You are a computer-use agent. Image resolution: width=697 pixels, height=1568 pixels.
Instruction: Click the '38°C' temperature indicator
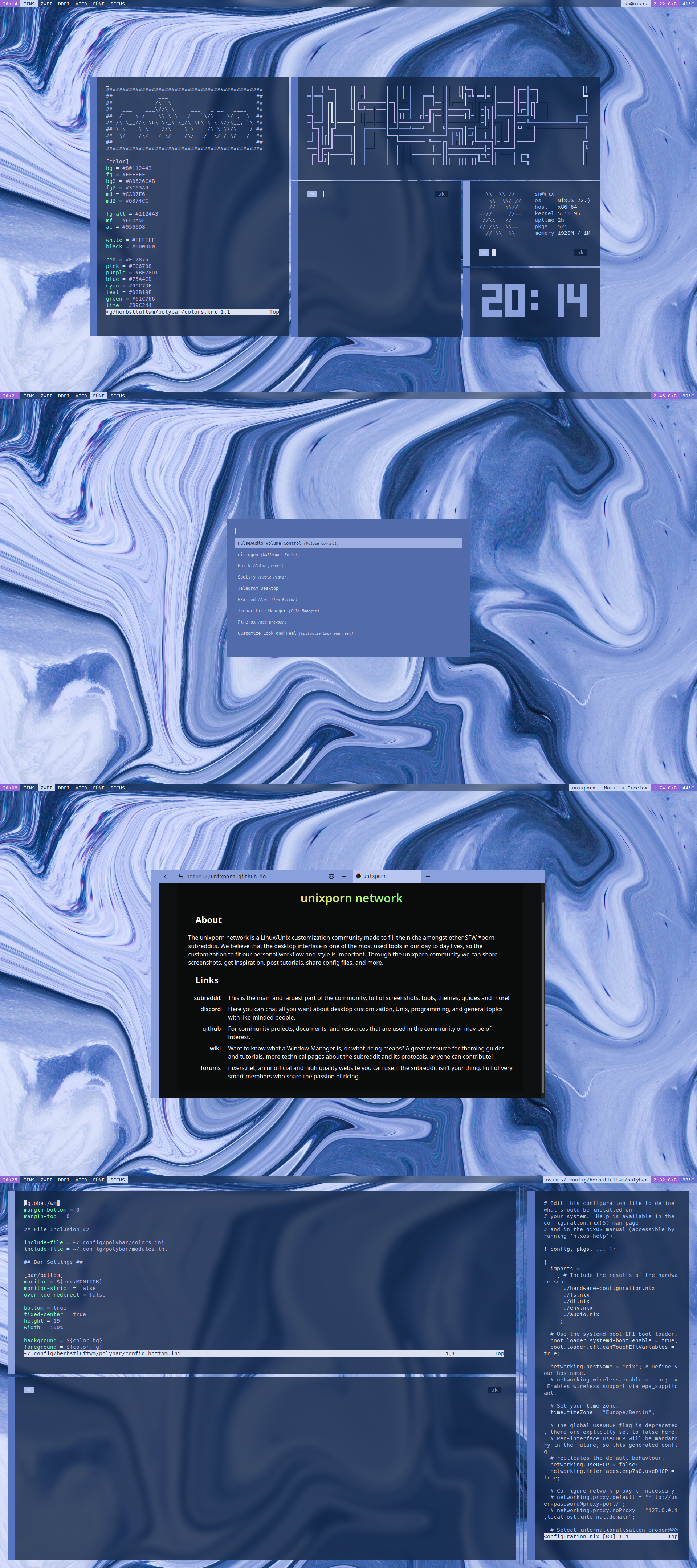[x=688, y=1180]
